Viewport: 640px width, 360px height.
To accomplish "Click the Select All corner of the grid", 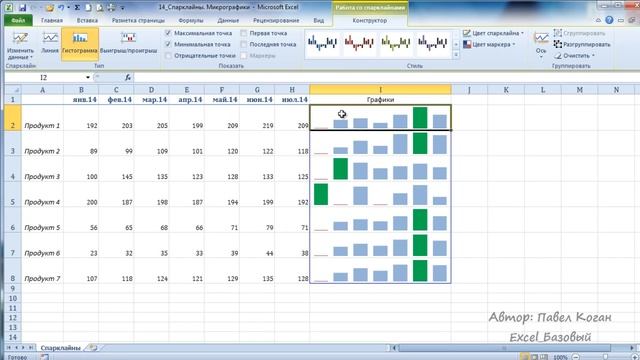I will click(13, 89).
